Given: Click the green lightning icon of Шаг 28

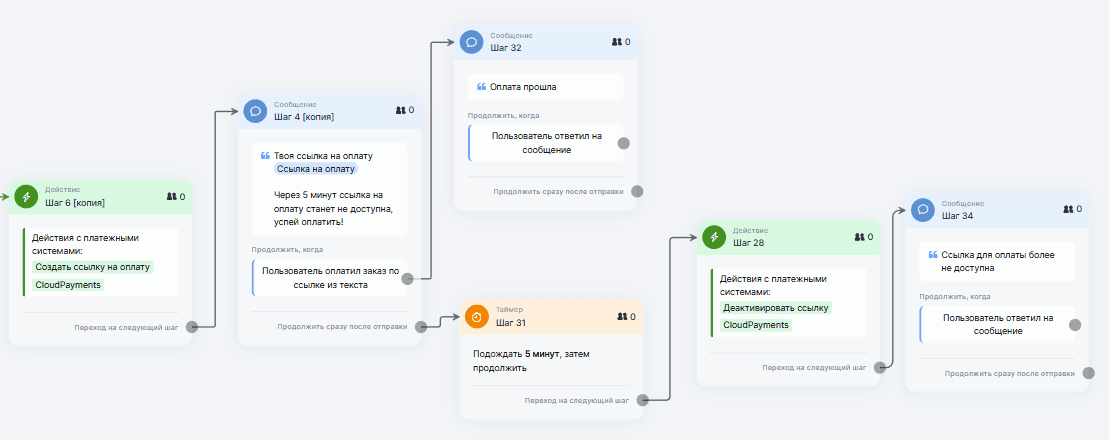Looking at the screenshot, I should point(714,236).
